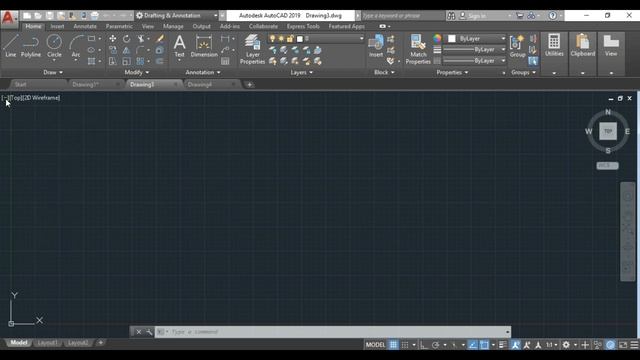Toggle object snap in status bar

484,345
